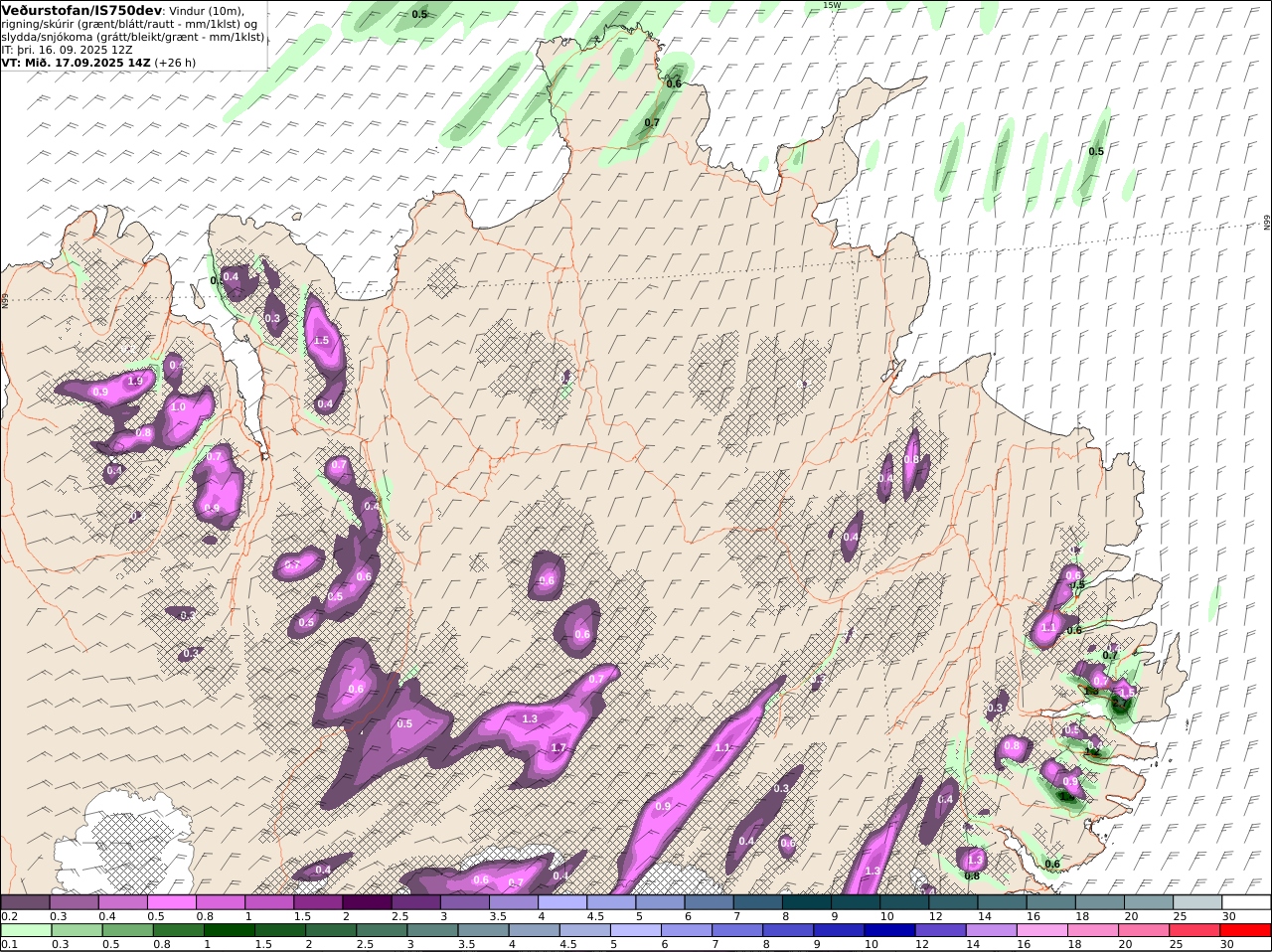Click the 1.7 precipitation value on the map
The height and width of the screenshot is (952, 1272).
click(557, 747)
